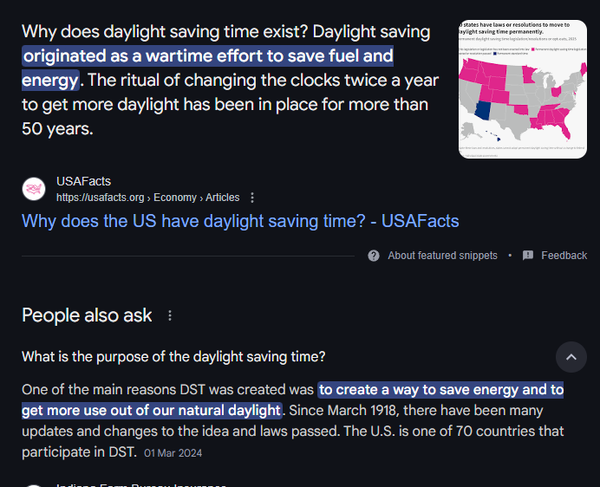Click the '50 years.' text in the snippet
Screen dimensions: 600x487
[57, 129]
